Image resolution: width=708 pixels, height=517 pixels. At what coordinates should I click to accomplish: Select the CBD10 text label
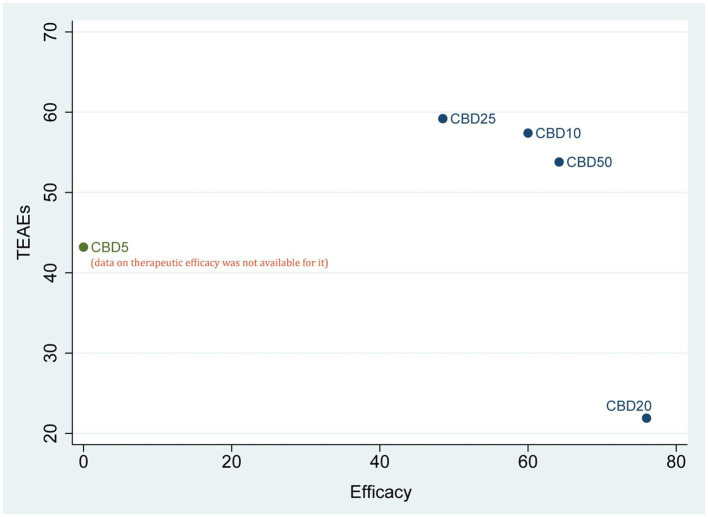[x=558, y=133]
